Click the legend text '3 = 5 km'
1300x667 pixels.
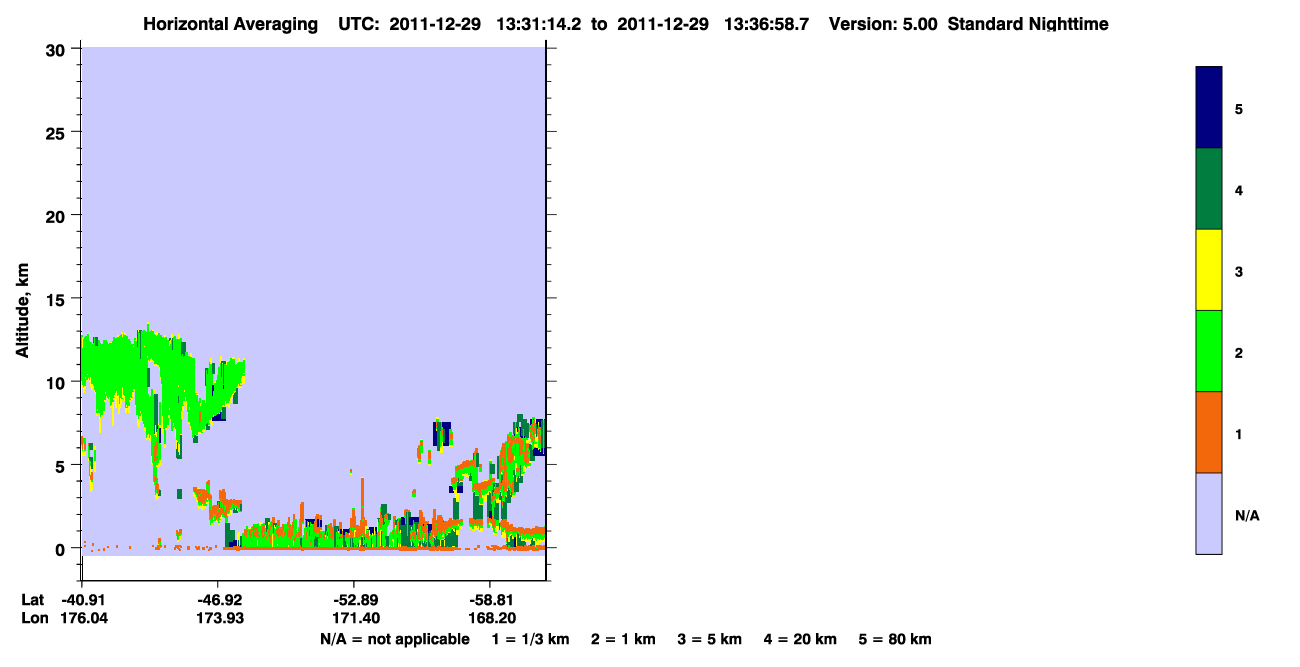click(710, 639)
